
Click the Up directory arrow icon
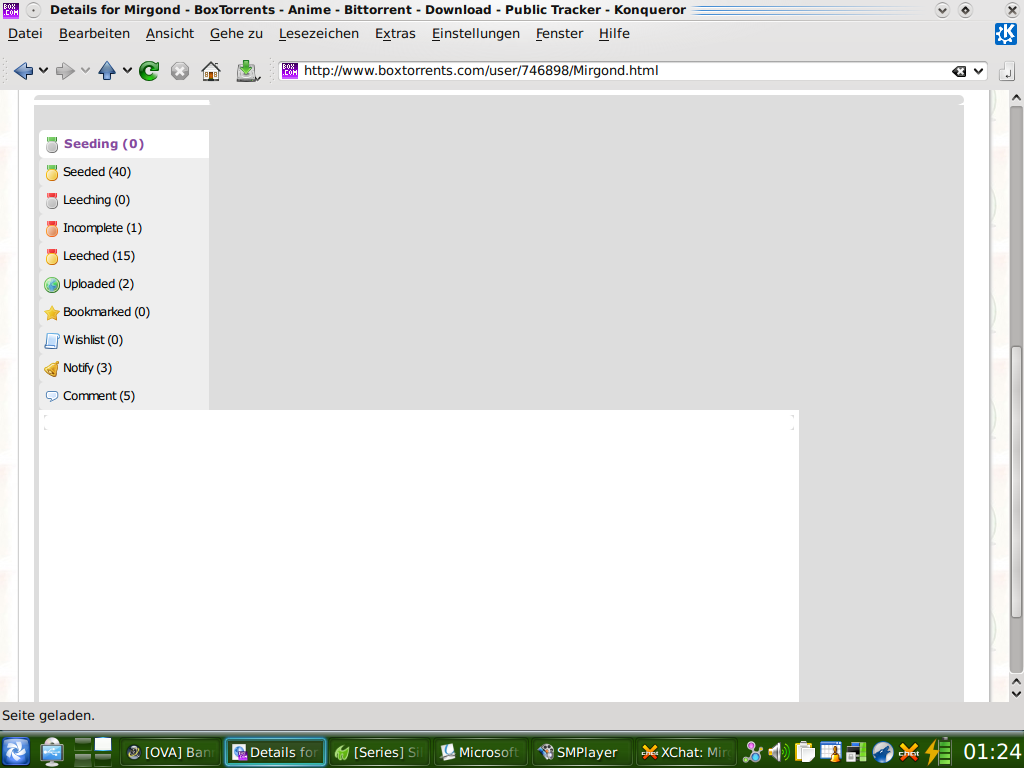(x=107, y=71)
